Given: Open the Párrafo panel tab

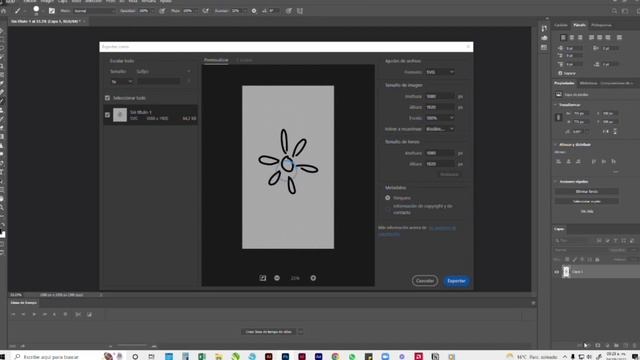Looking at the screenshot, I should click(x=579, y=25).
